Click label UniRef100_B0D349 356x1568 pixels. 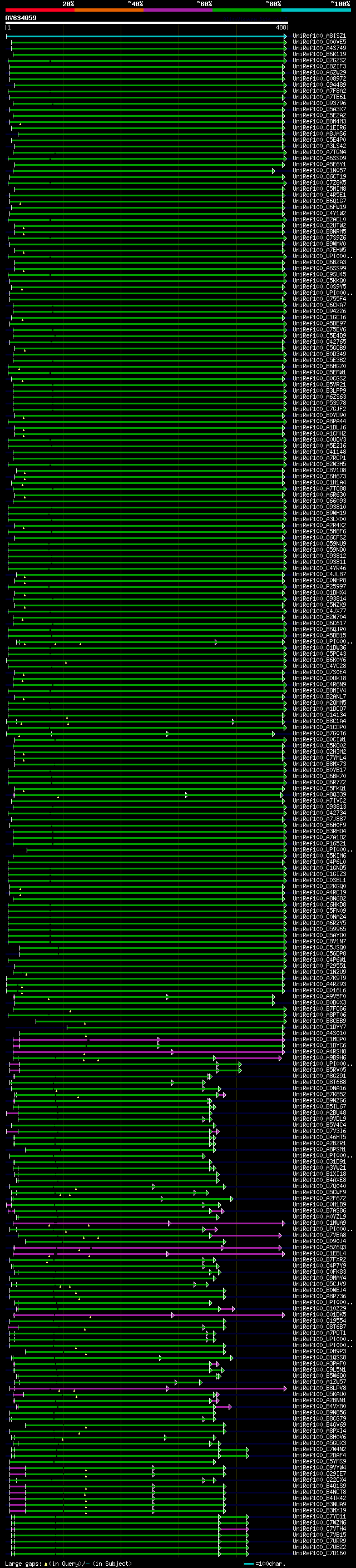click(319, 354)
